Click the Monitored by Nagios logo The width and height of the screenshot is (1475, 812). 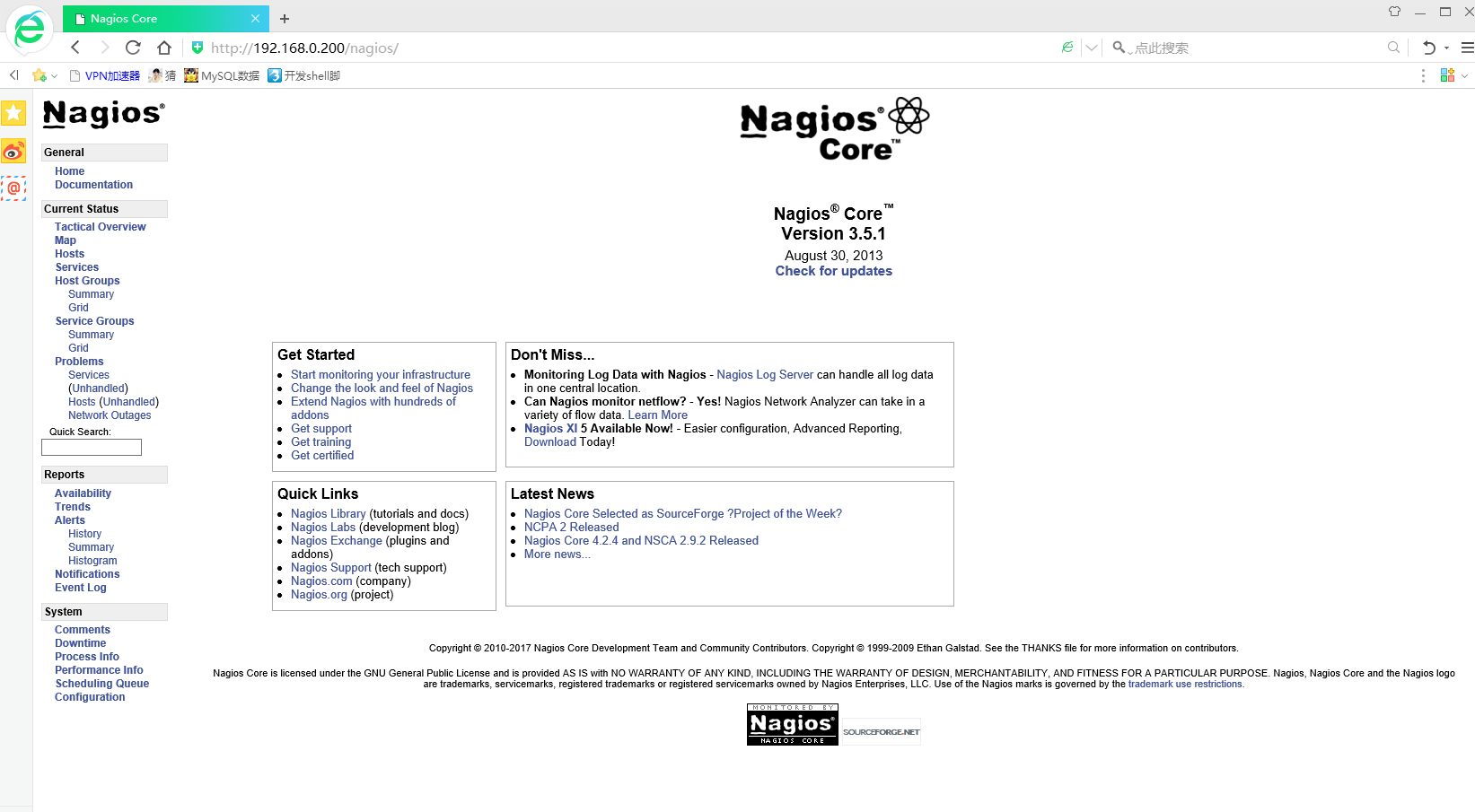792,724
